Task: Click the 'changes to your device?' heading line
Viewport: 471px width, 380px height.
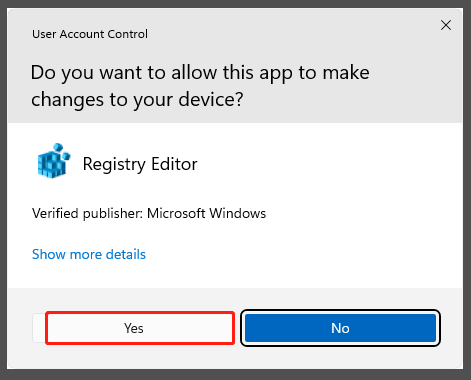Action: 137,100
